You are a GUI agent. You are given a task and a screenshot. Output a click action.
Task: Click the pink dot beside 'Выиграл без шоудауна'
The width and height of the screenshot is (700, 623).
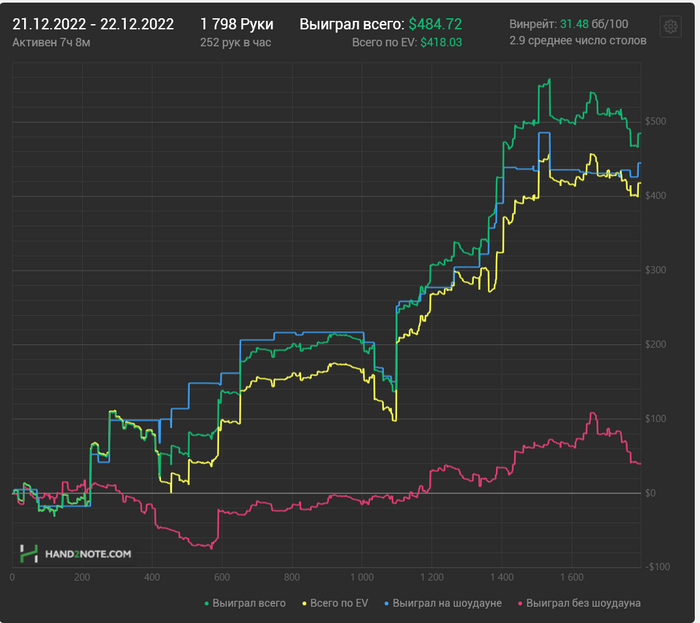[x=520, y=604]
